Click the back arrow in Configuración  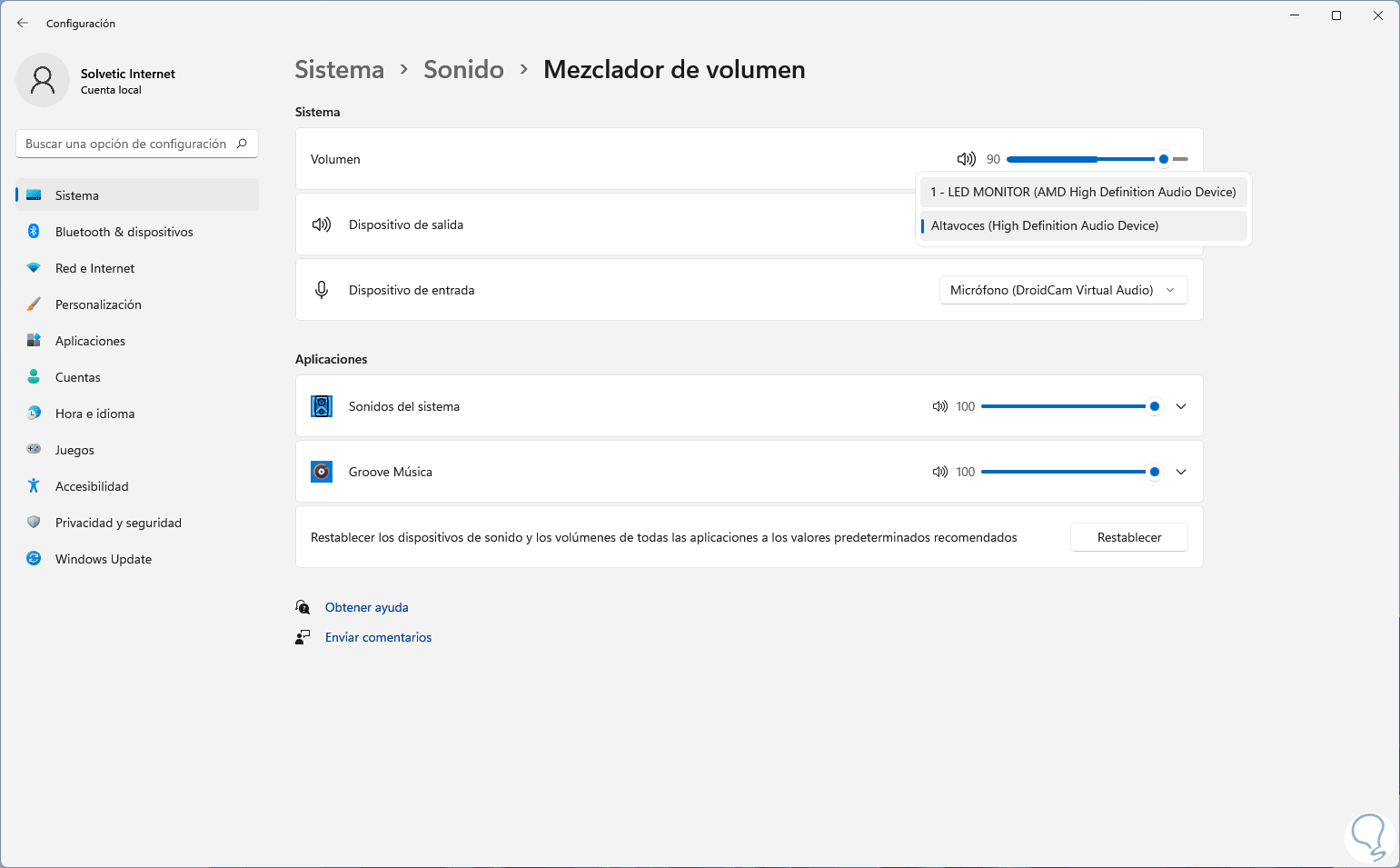tap(23, 23)
